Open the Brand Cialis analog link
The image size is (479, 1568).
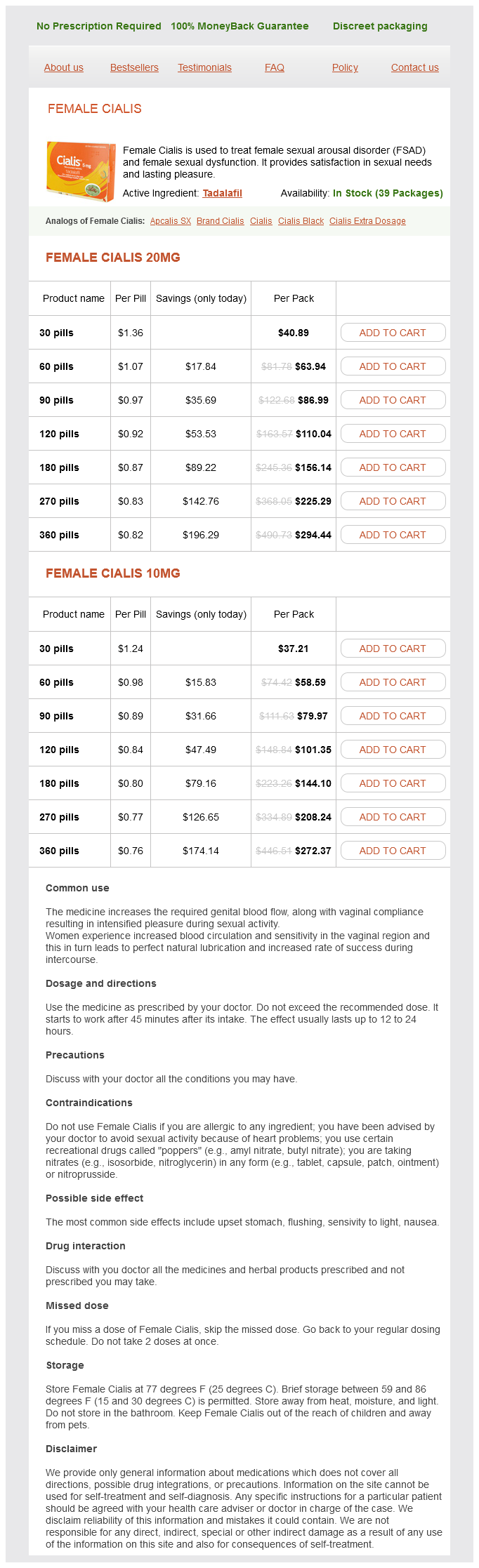click(220, 221)
